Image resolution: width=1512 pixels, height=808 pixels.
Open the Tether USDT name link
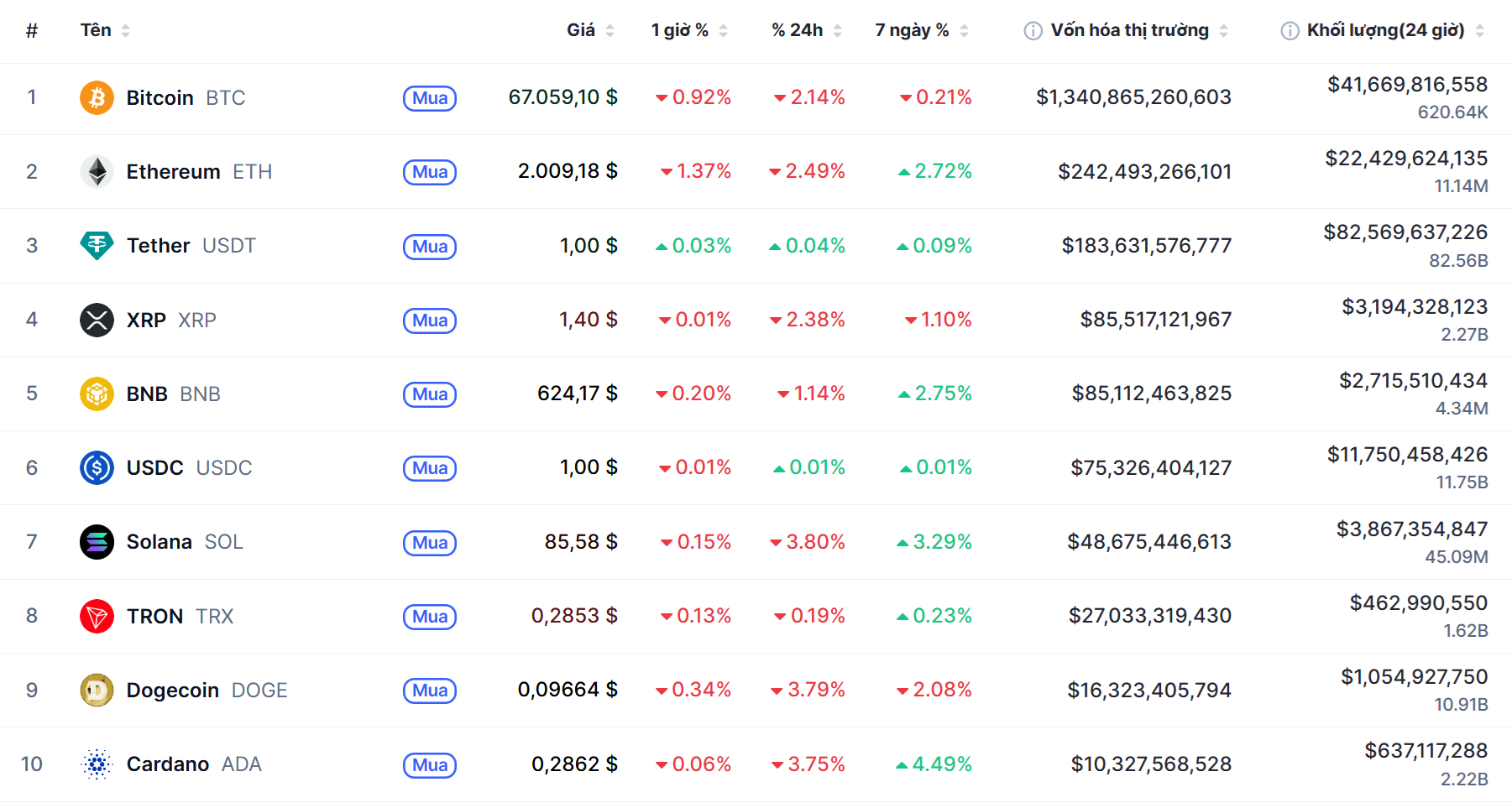(191, 246)
